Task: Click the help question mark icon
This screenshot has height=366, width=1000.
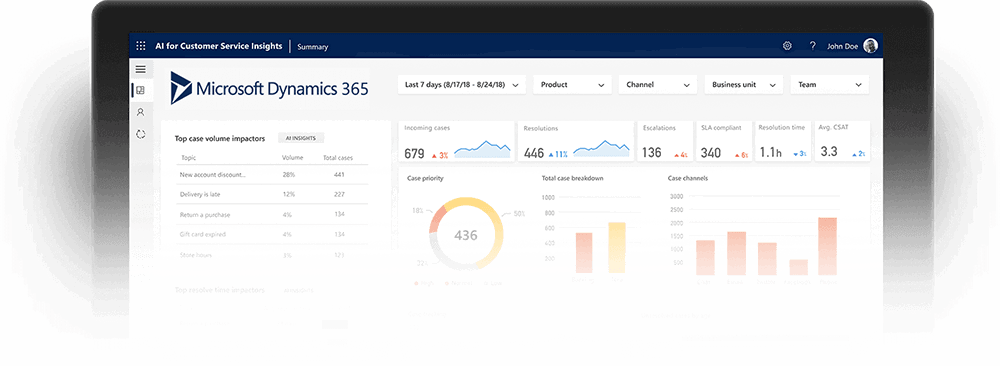Action: click(812, 46)
